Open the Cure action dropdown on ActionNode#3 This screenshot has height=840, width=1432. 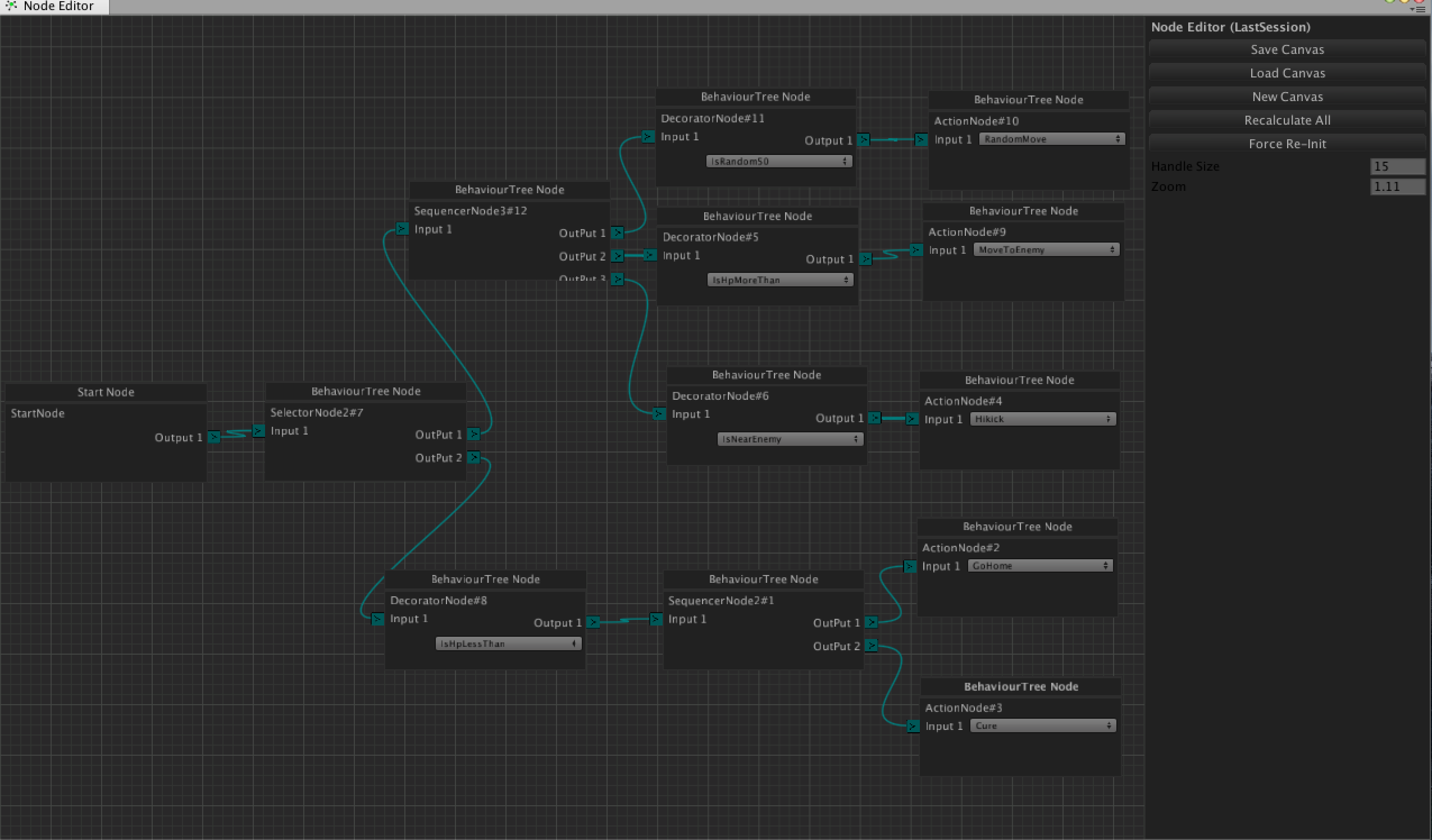1042,725
